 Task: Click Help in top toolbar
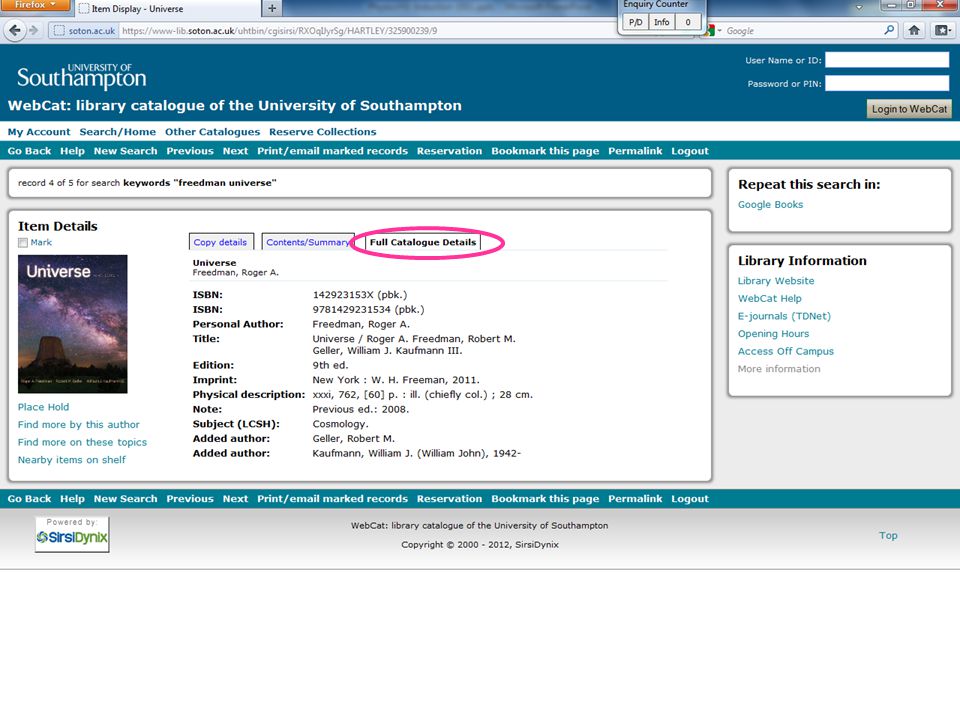click(72, 151)
